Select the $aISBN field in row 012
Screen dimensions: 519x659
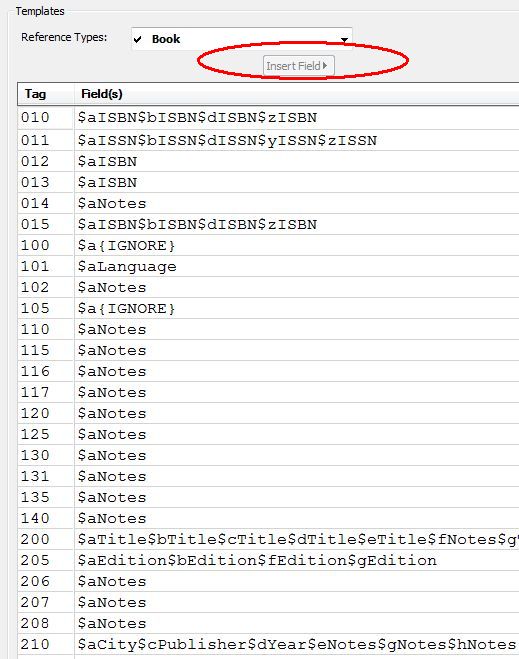point(107,161)
